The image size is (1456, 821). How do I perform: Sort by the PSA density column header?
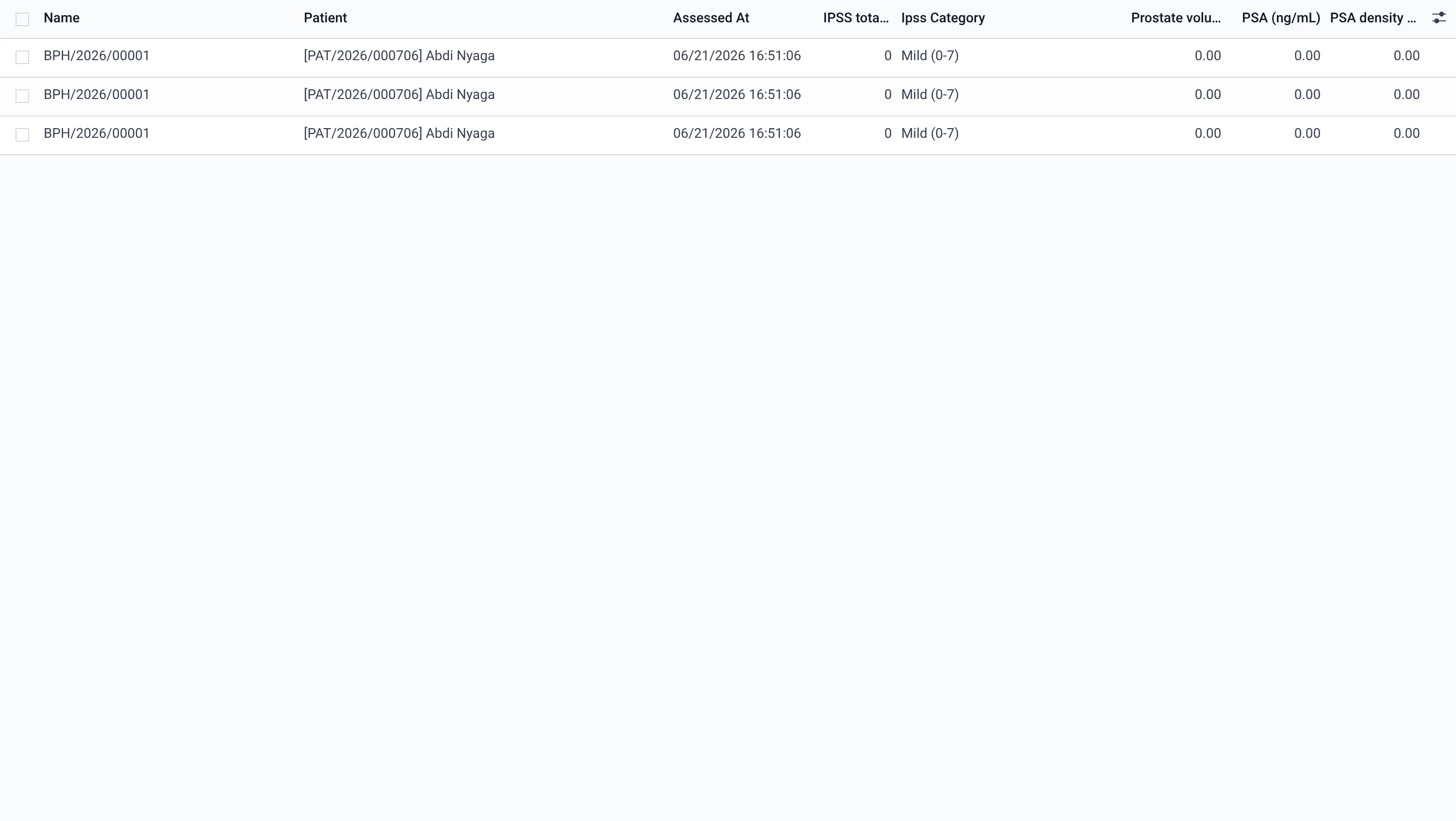(1373, 18)
